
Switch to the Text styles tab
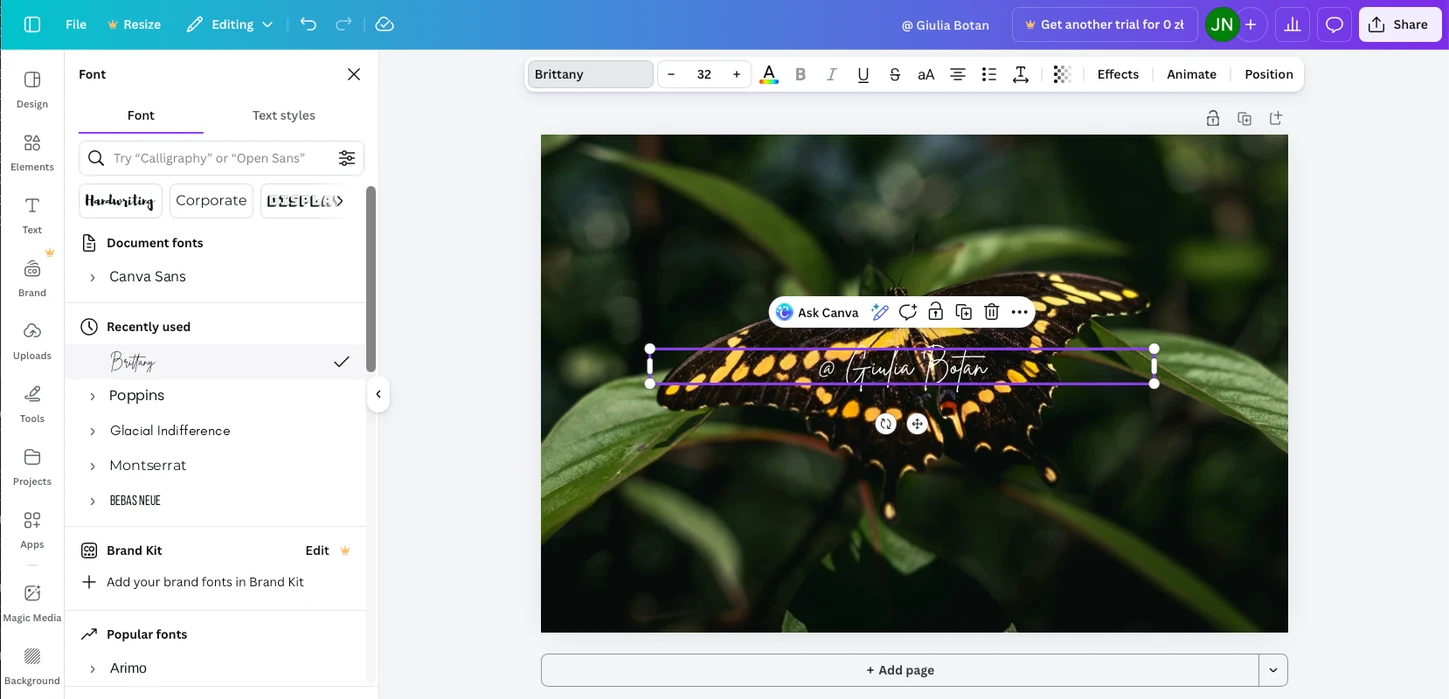[x=283, y=115]
